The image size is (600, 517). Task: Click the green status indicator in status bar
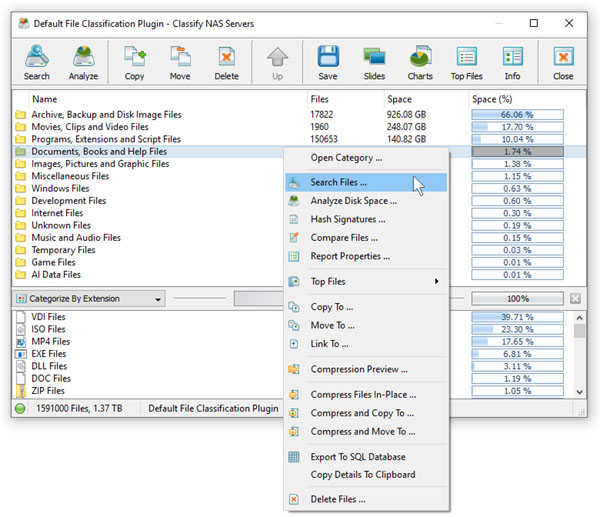coord(20,408)
